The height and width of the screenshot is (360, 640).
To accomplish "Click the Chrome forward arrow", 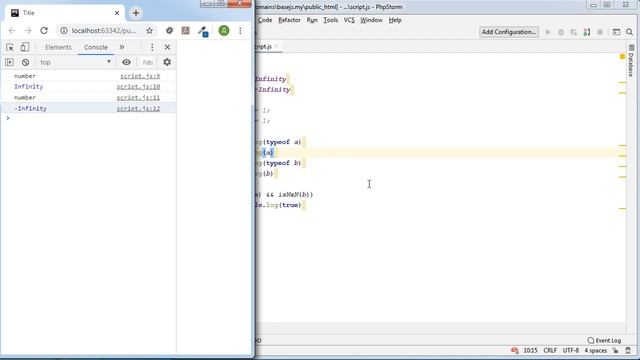I will point(28,31).
